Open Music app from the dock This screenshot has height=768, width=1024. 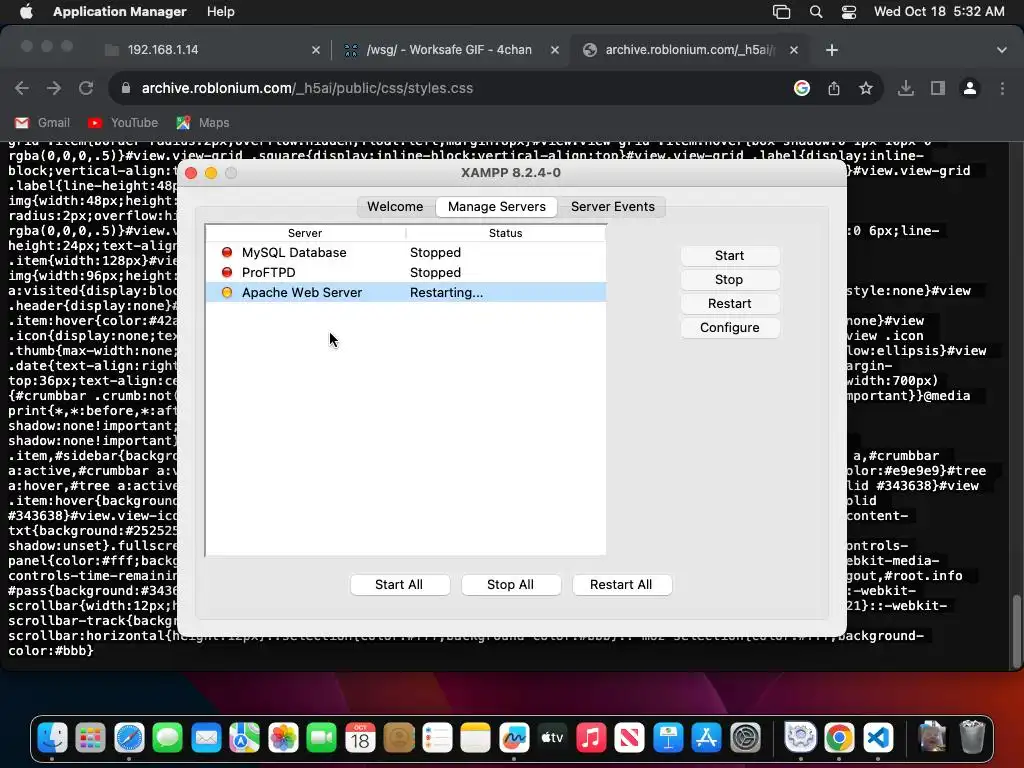pyautogui.click(x=591, y=738)
